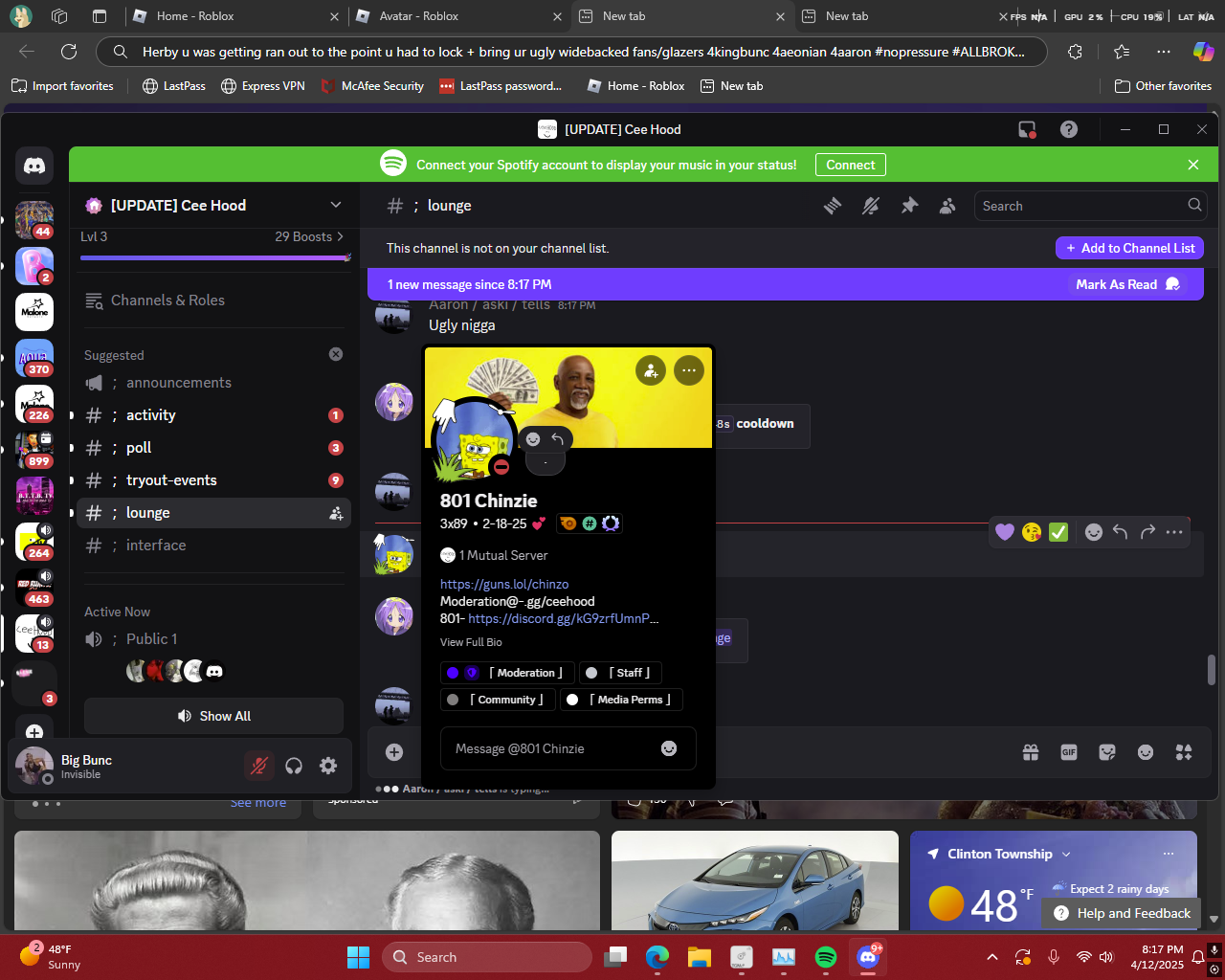Switch to Home - Roblox browser tab

pyautogui.click(x=236, y=16)
